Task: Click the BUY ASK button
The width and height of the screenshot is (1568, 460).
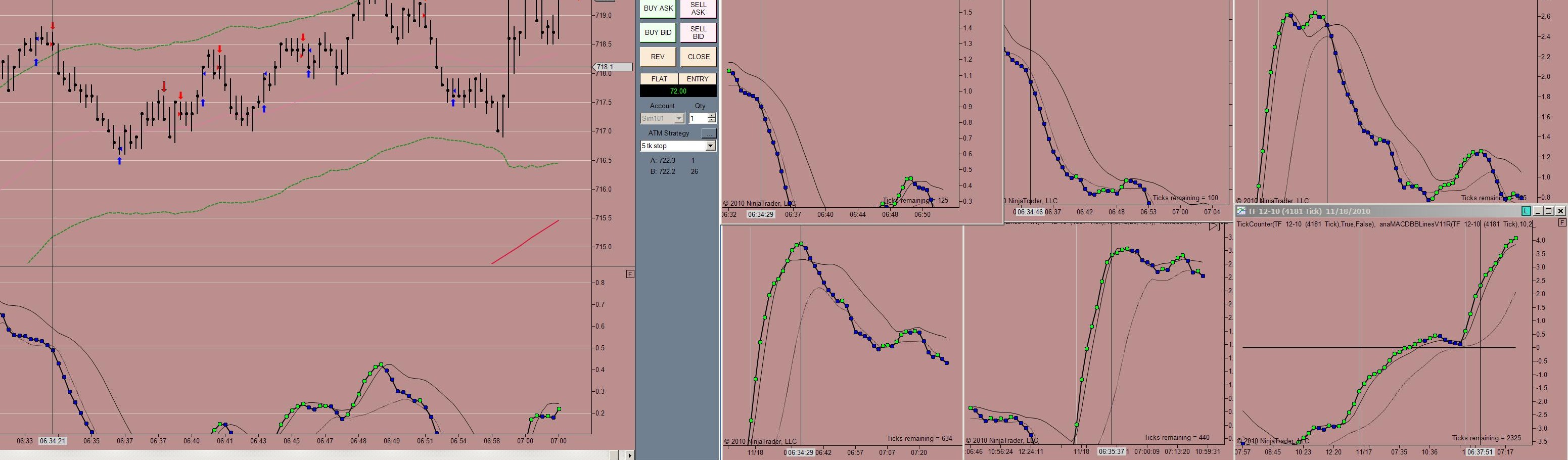Action: click(x=658, y=9)
